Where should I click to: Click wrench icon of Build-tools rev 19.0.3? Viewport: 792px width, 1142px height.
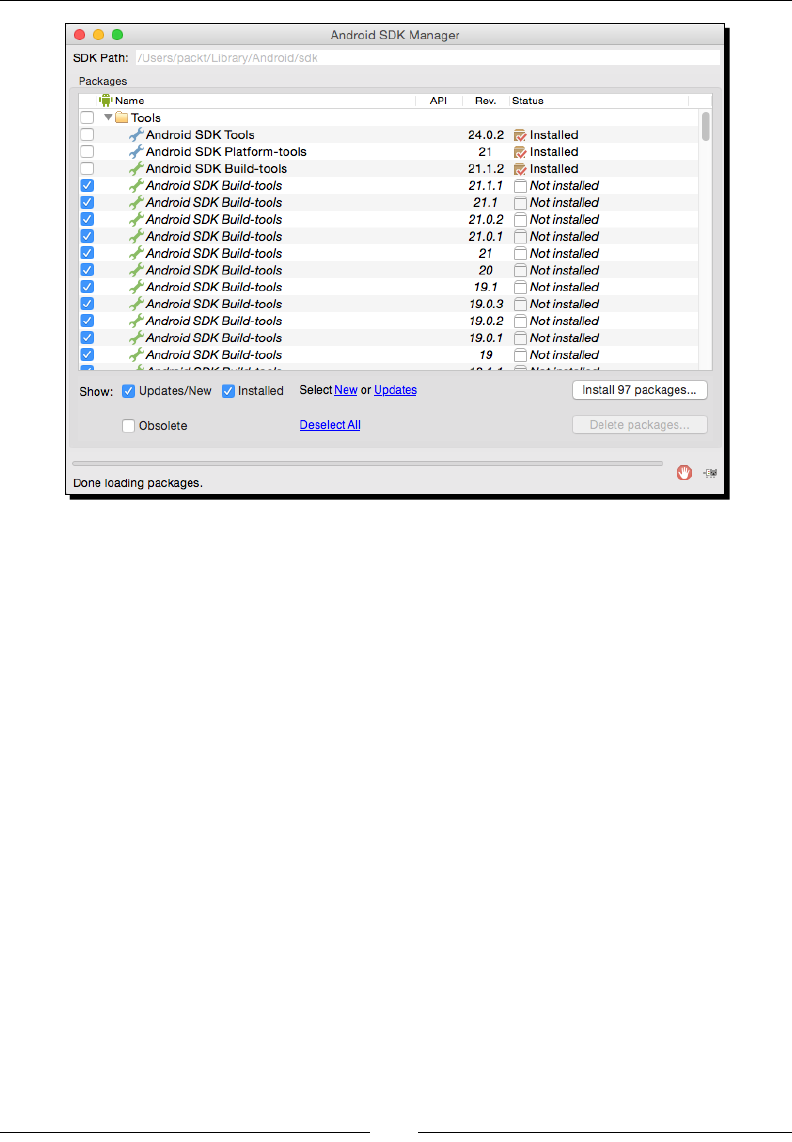pyautogui.click(x=136, y=304)
